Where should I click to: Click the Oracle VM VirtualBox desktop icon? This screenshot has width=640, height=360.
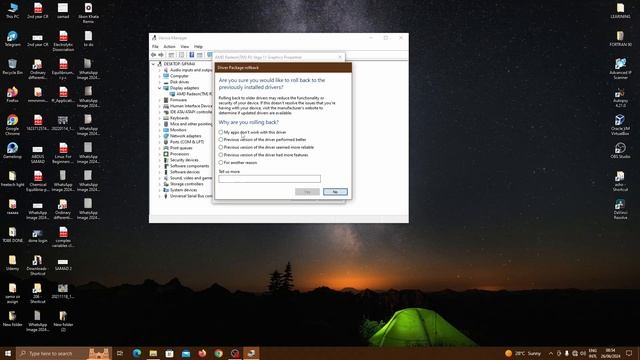[x=620, y=125]
